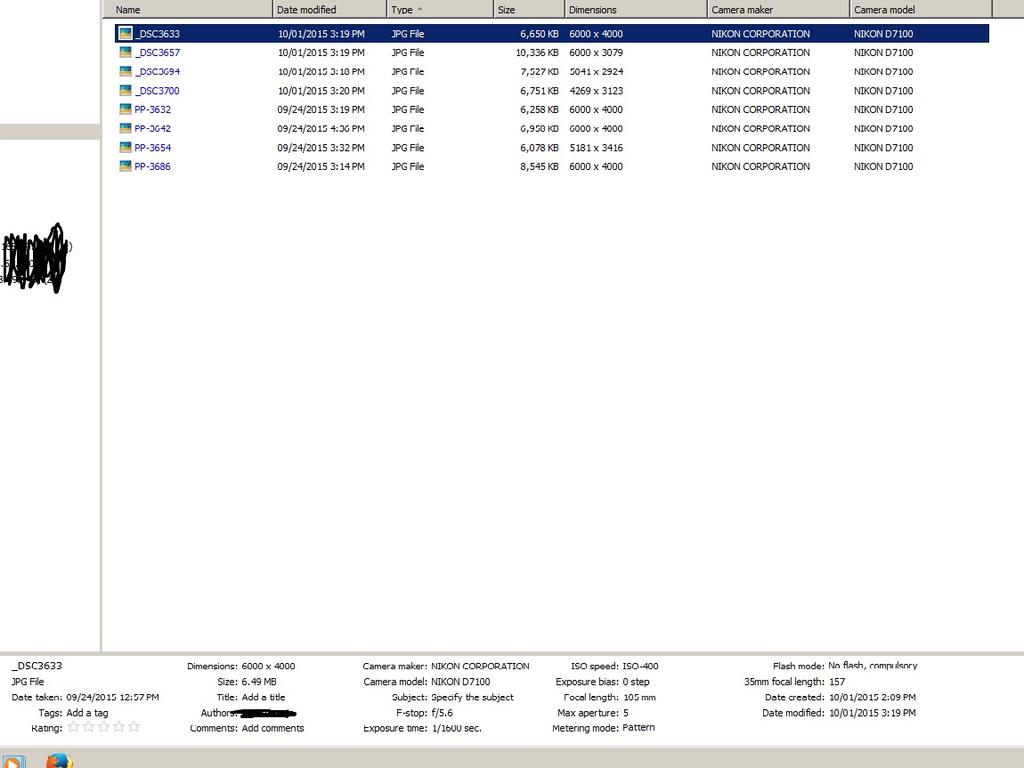Viewport: 1024px width, 768px height.
Task: Sort by the Camera model column
Action: [920, 10]
